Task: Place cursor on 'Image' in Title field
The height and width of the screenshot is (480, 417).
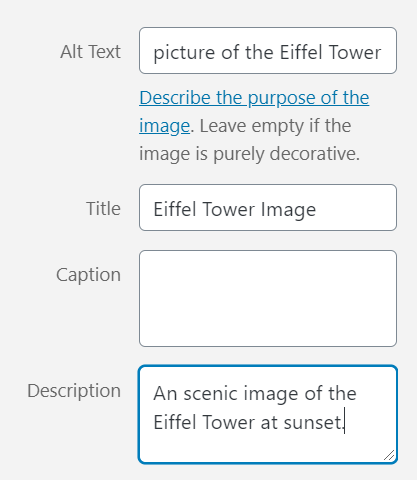Action: (288, 210)
